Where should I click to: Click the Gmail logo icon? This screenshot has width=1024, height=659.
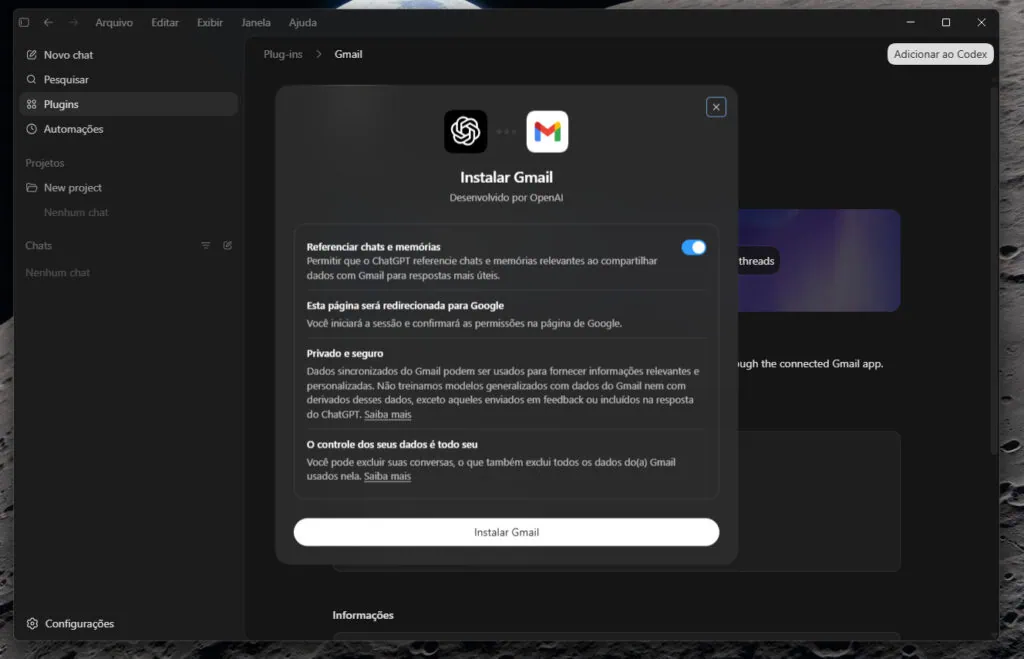tap(547, 131)
